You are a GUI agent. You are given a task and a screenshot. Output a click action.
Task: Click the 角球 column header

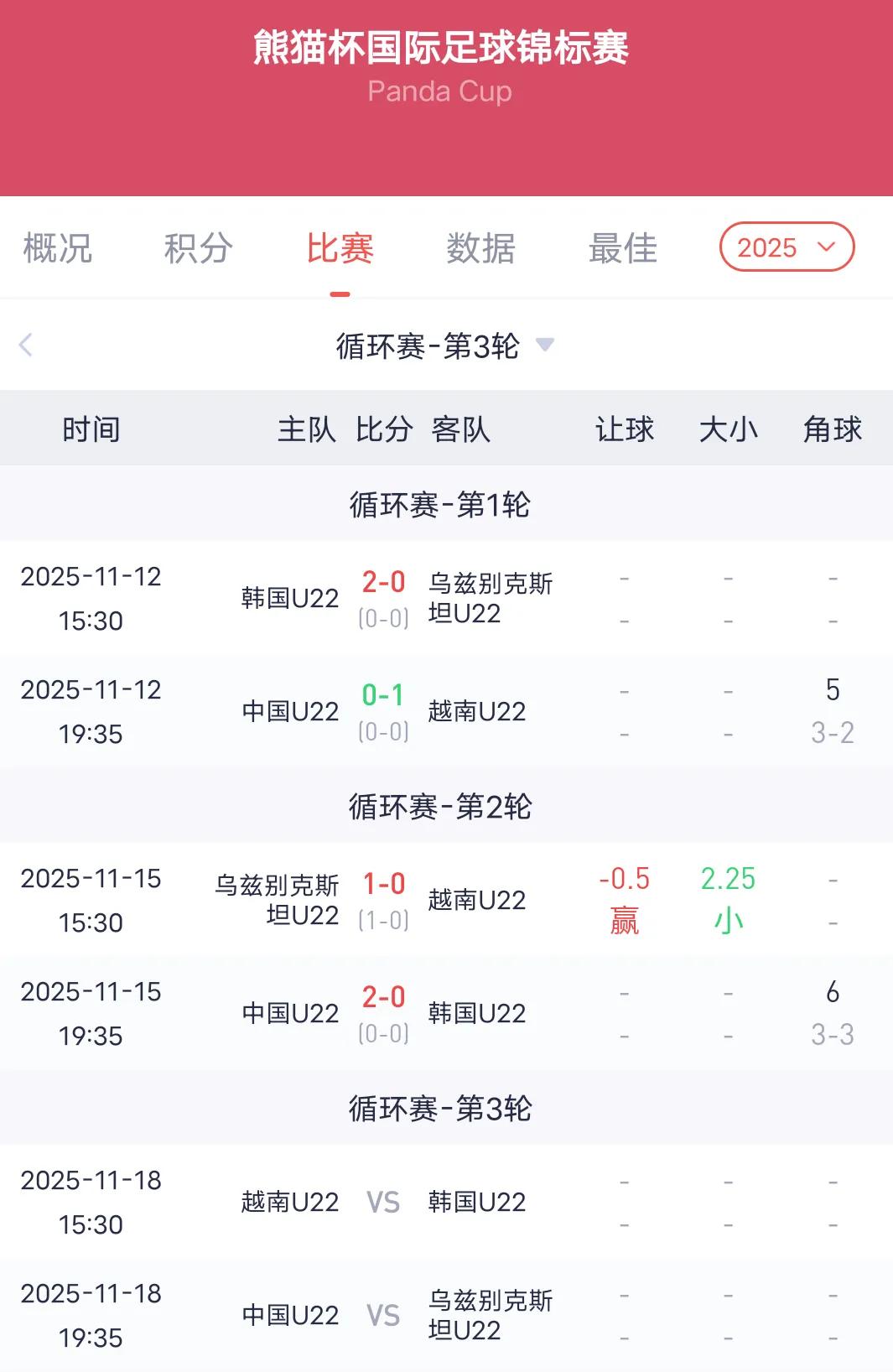click(x=832, y=429)
